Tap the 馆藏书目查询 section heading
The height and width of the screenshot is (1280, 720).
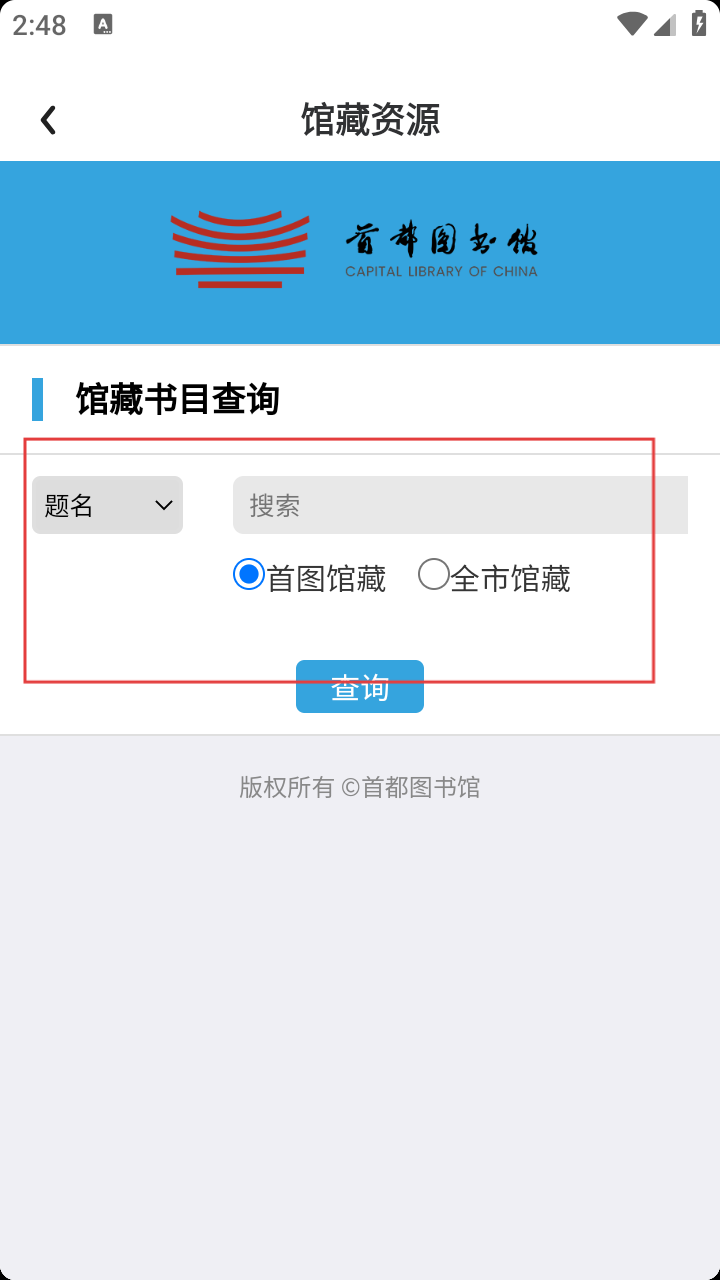178,399
